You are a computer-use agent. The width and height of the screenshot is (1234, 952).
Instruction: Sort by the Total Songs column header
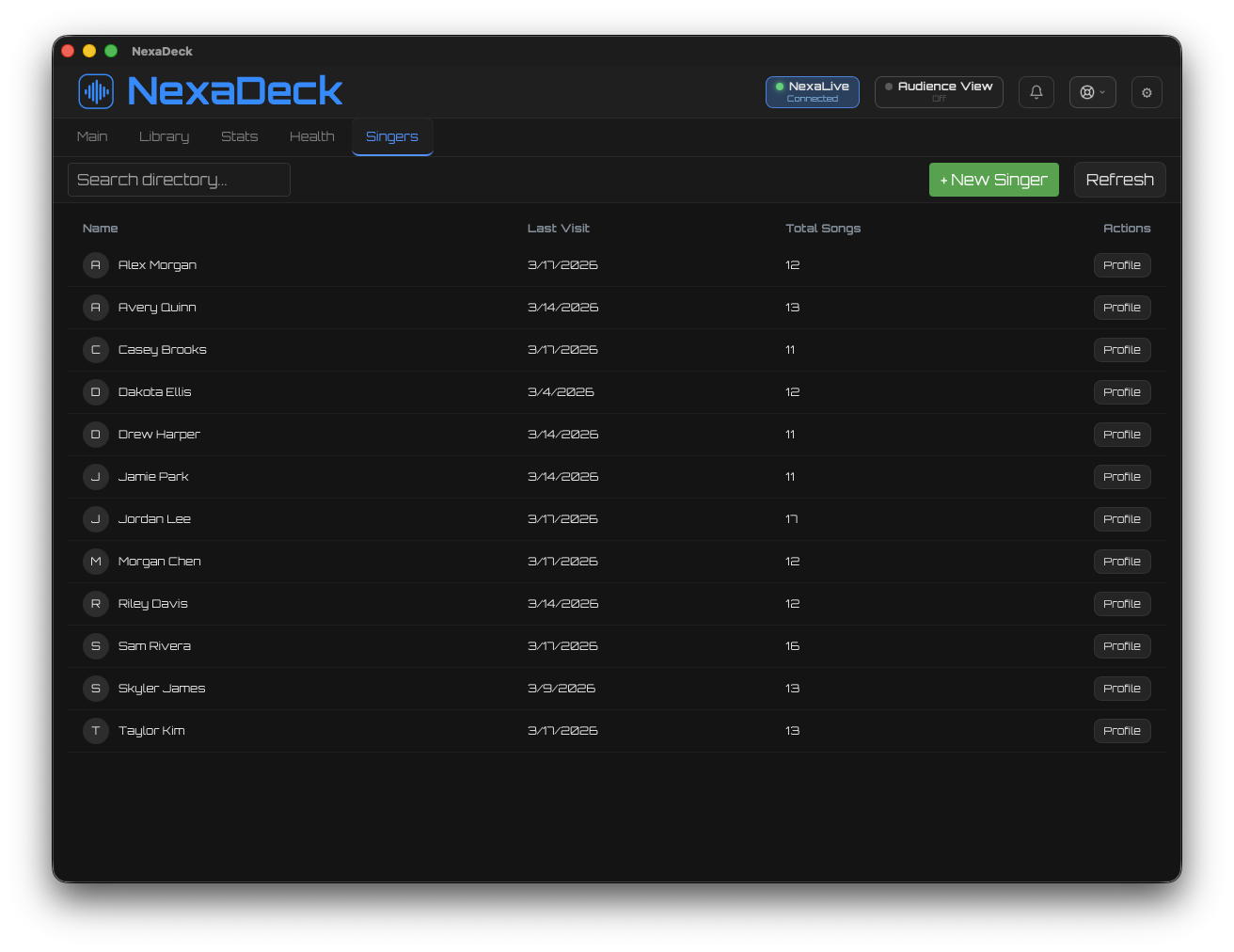point(822,229)
